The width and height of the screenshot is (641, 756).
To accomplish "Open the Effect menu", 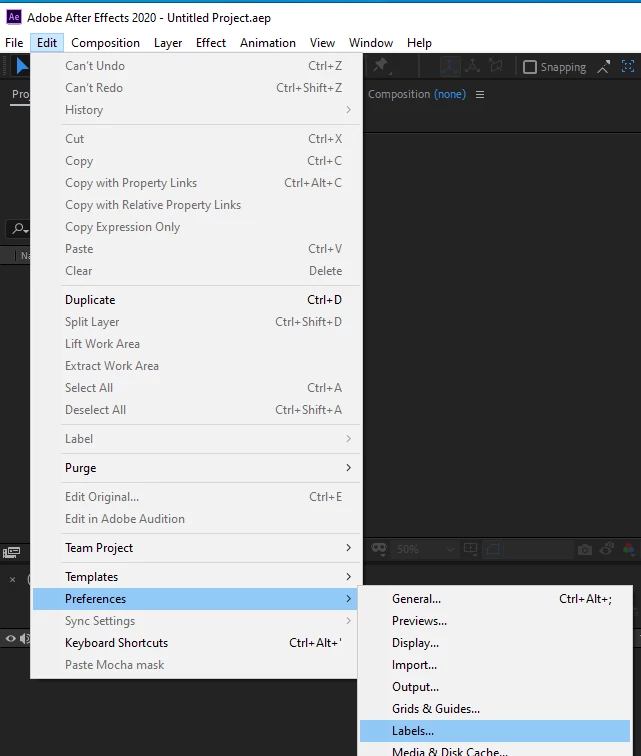I will pos(211,43).
